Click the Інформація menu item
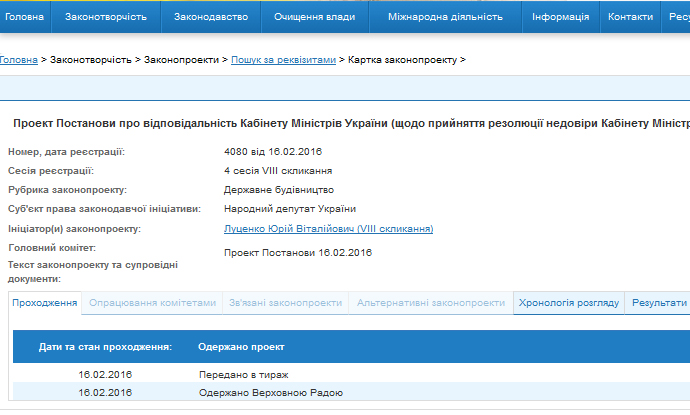 pyautogui.click(x=561, y=17)
